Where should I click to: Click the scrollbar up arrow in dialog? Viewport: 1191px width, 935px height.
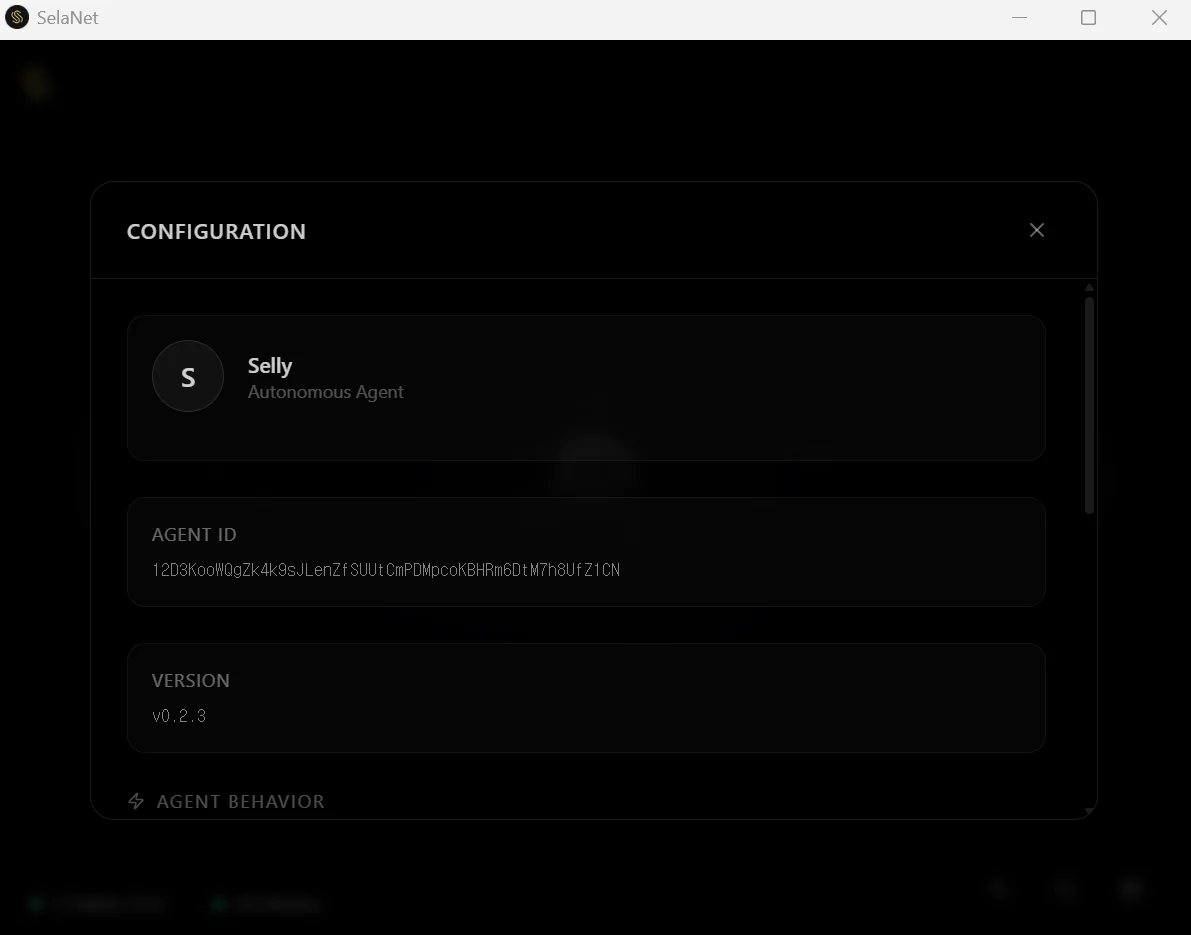[x=1089, y=289]
